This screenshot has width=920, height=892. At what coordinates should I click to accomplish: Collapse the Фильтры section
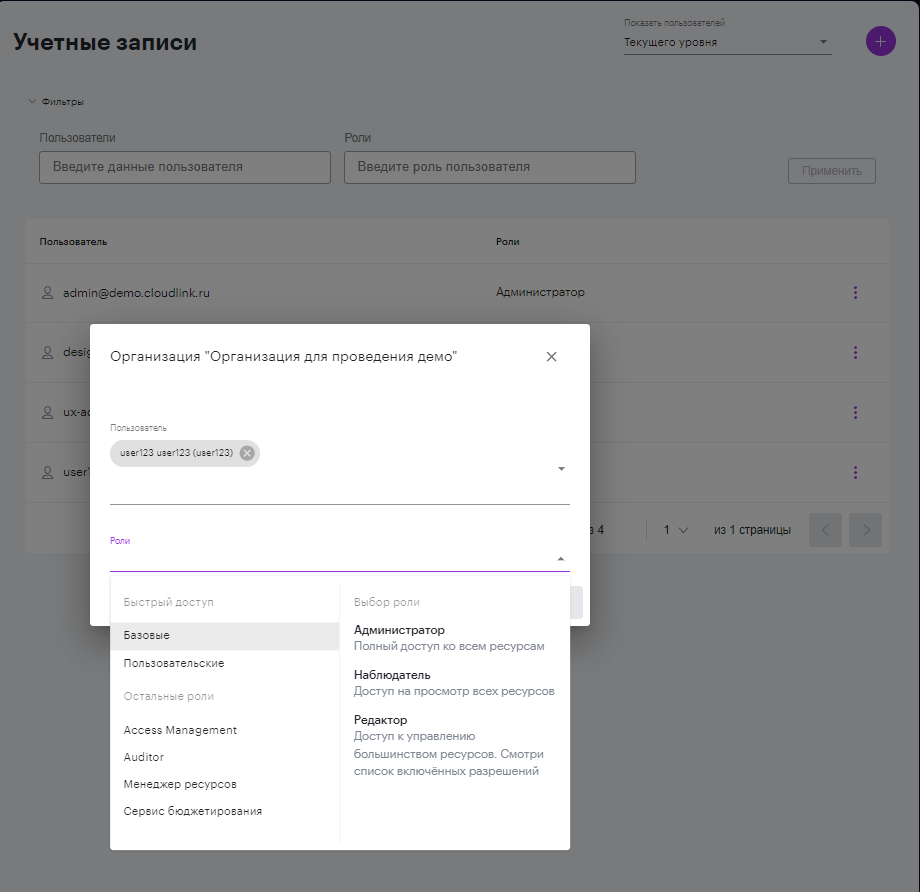tap(56, 102)
